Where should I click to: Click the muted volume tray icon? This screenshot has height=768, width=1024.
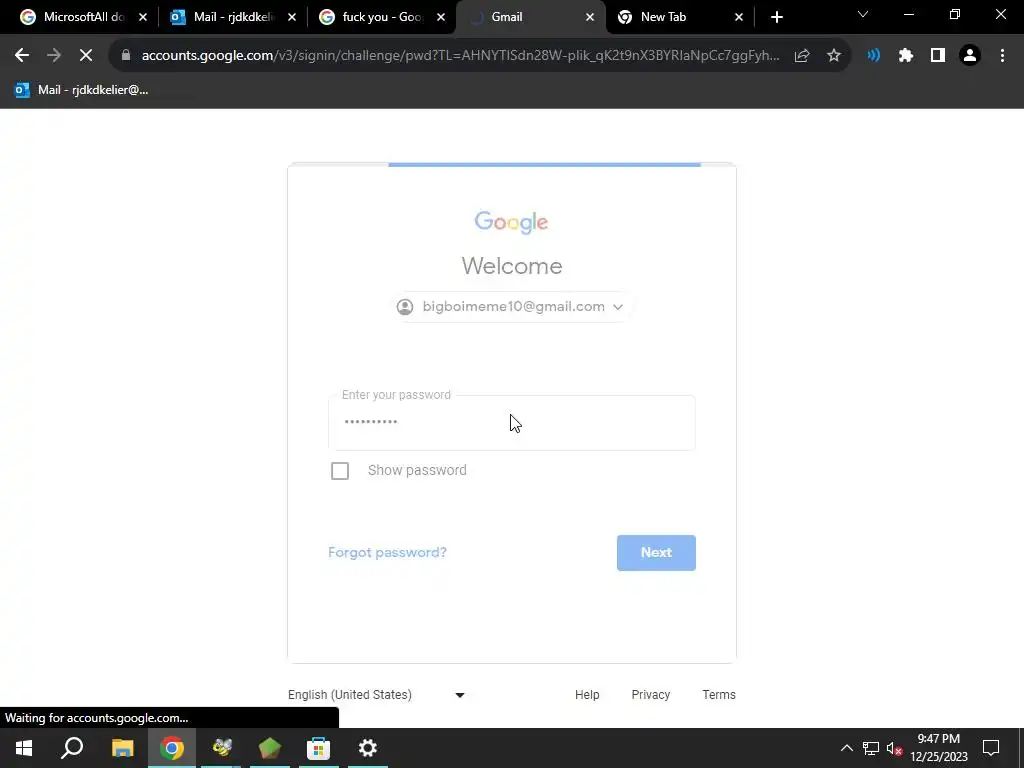pos(895,748)
